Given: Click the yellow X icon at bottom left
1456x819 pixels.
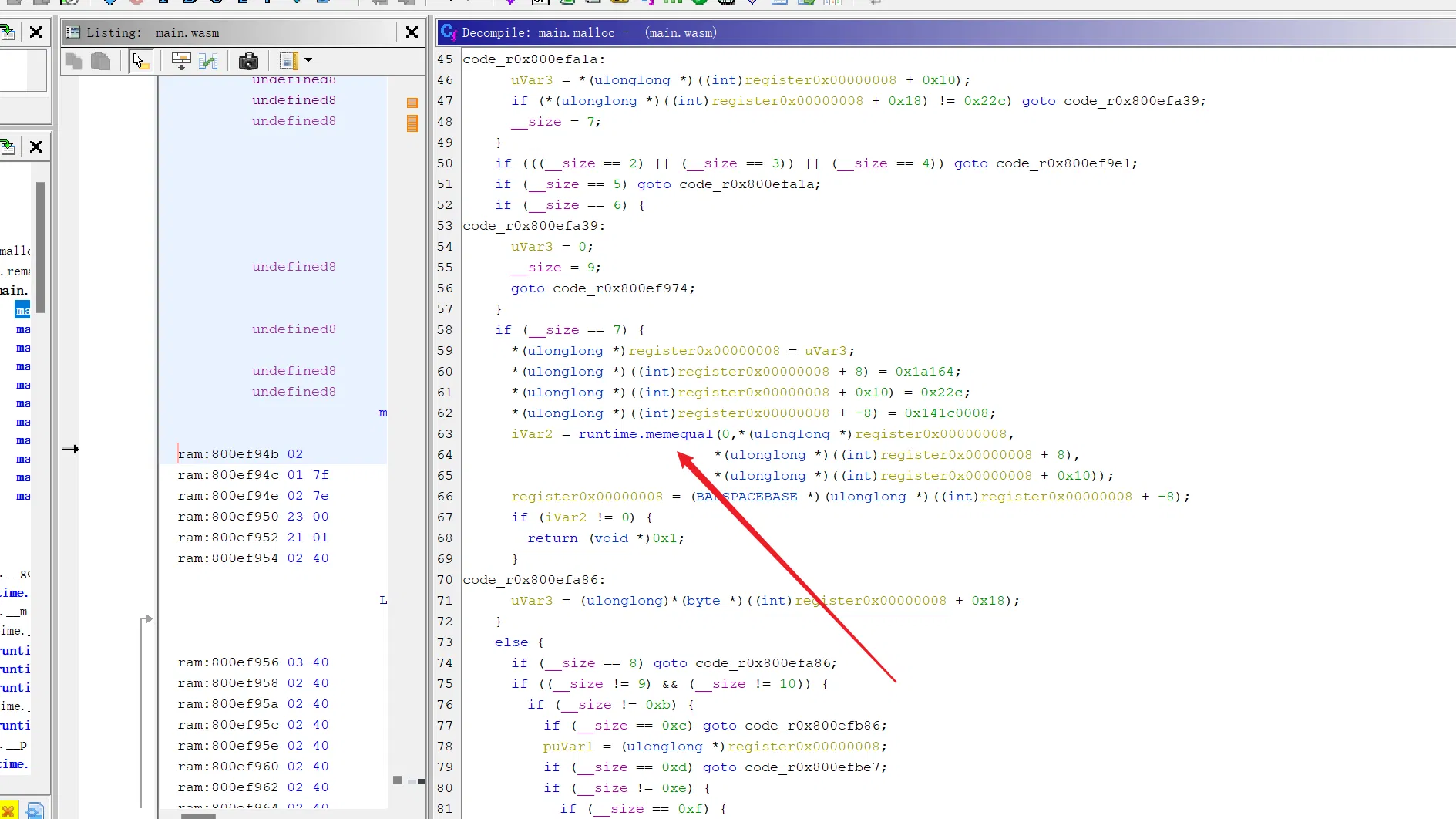Looking at the screenshot, I should (8, 811).
